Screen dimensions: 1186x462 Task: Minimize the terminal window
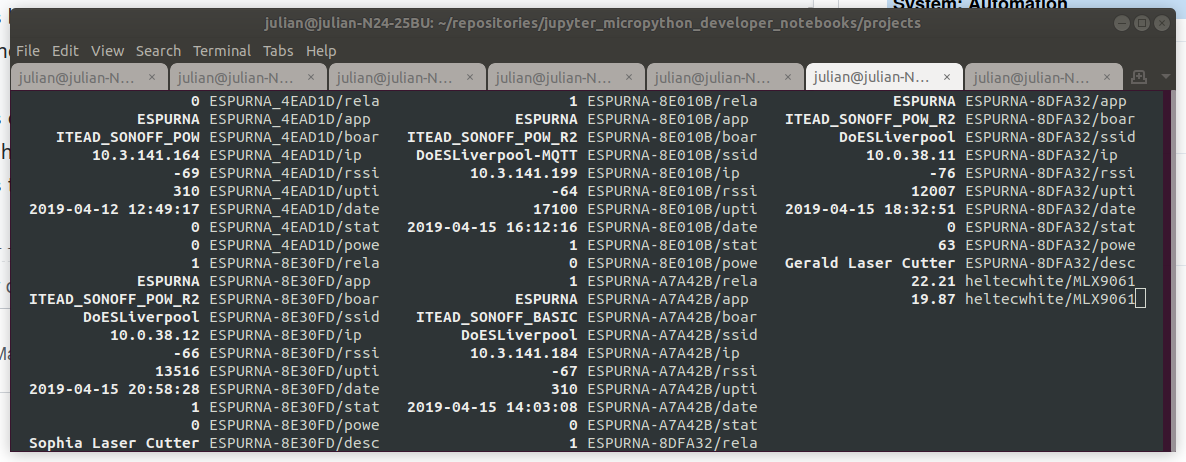pos(1123,23)
